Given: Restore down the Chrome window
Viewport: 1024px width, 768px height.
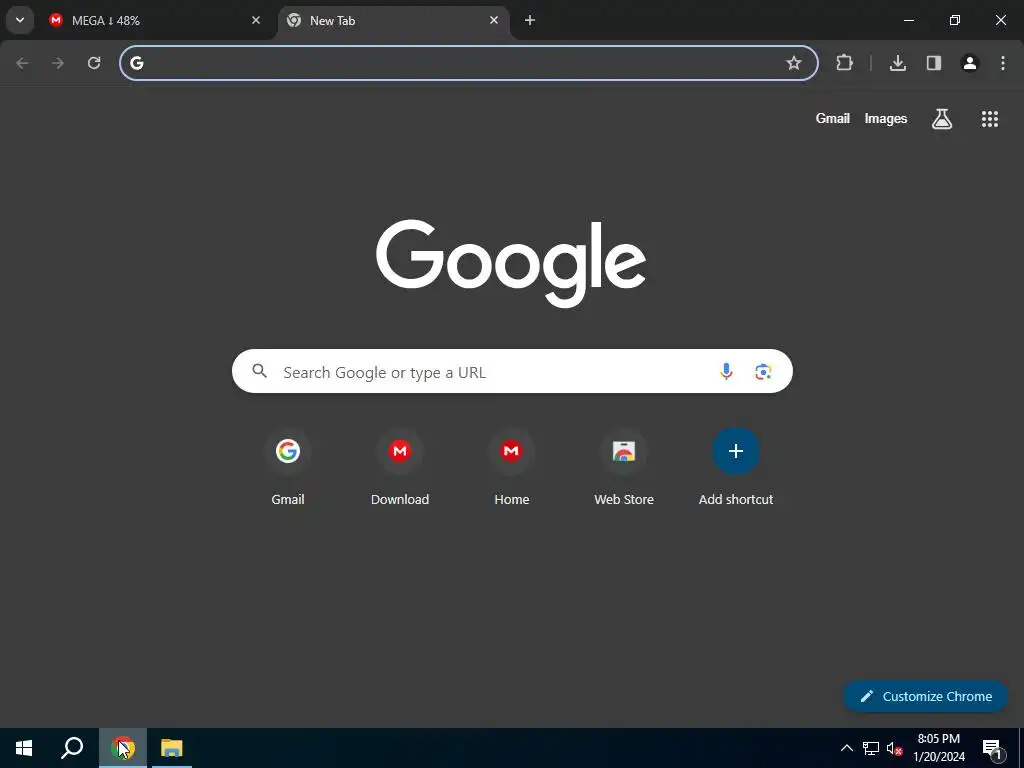Looking at the screenshot, I should 955,20.
